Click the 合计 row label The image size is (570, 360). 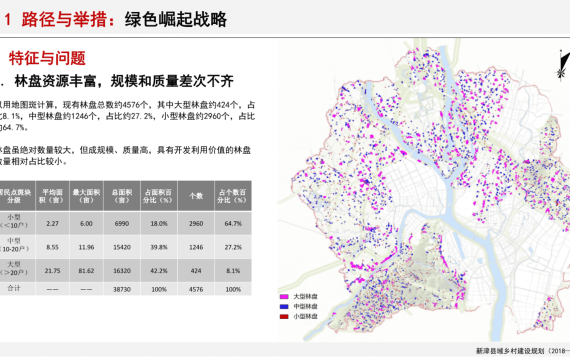[15, 288]
